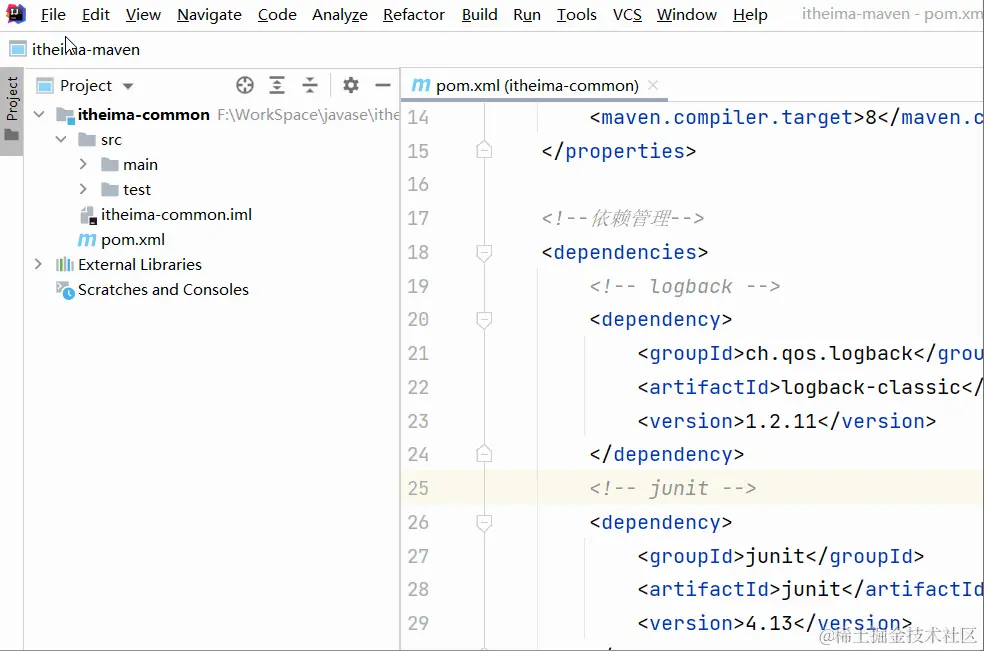Open Project panel settings gear
This screenshot has height=651, width=984.
(x=351, y=85)
